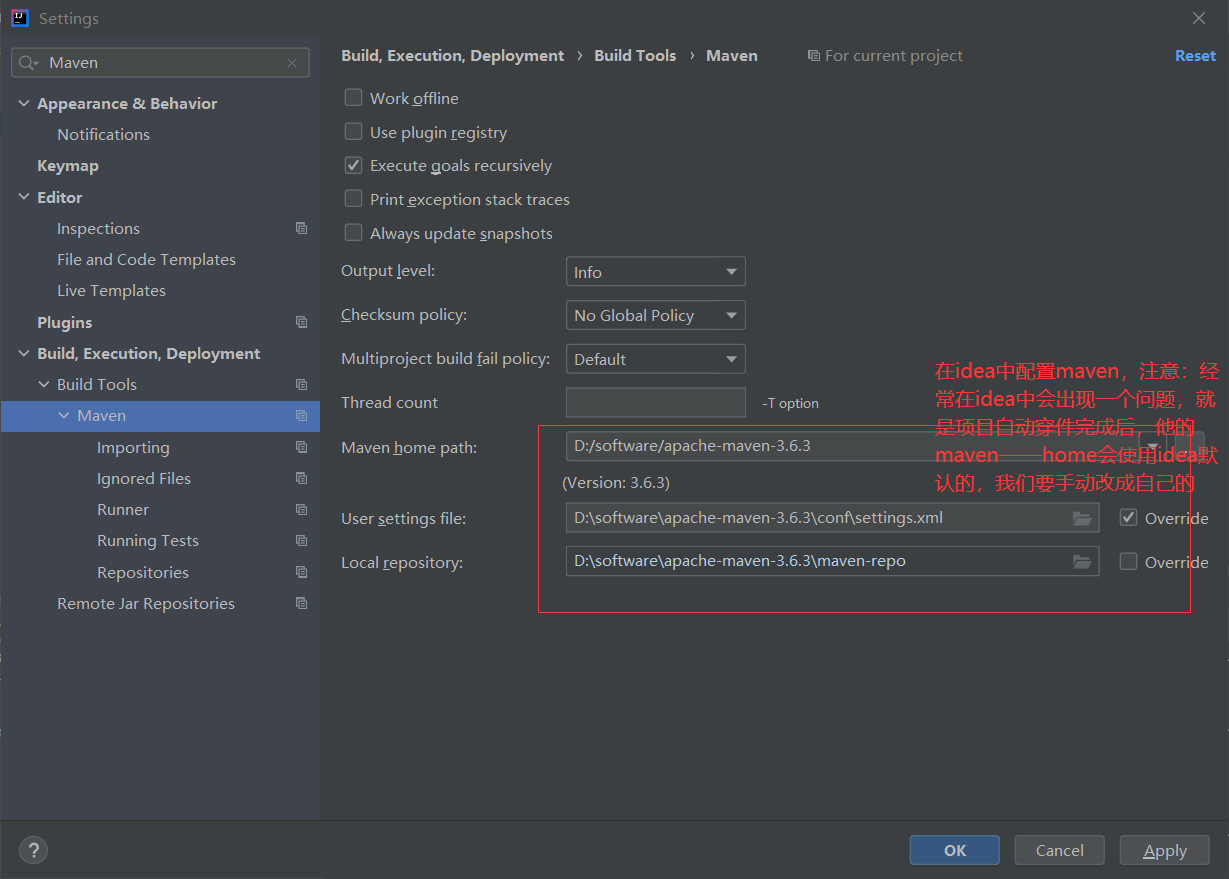Select Runner under Maven settings
1229x879 pixels.
click(x=123, y=510)
